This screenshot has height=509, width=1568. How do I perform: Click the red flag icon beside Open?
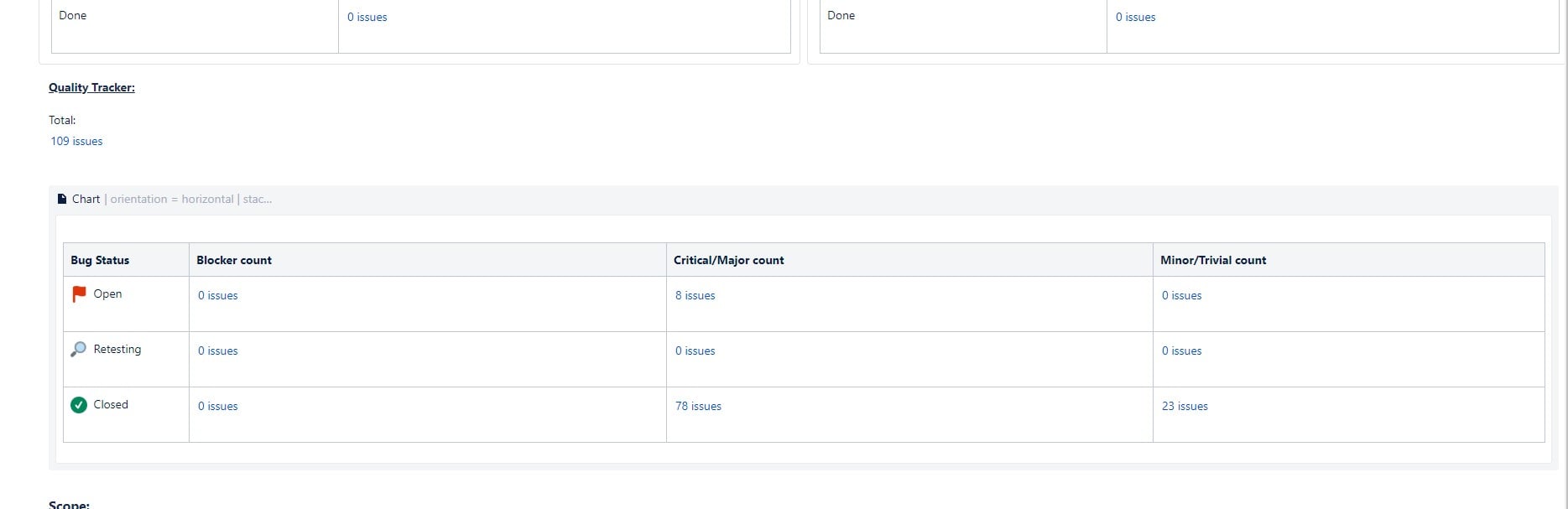pyautogui.click(x=79, y=294)
